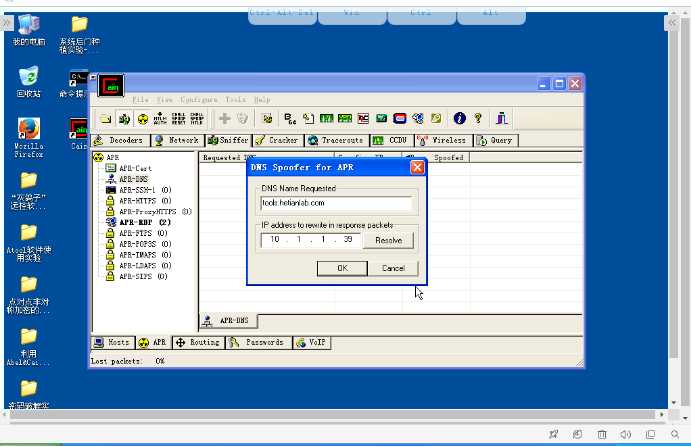Toggle the Start/Stop Sniffer toolbar icon
The height and width of the screenshot is (447, 691).
point(124,119)
